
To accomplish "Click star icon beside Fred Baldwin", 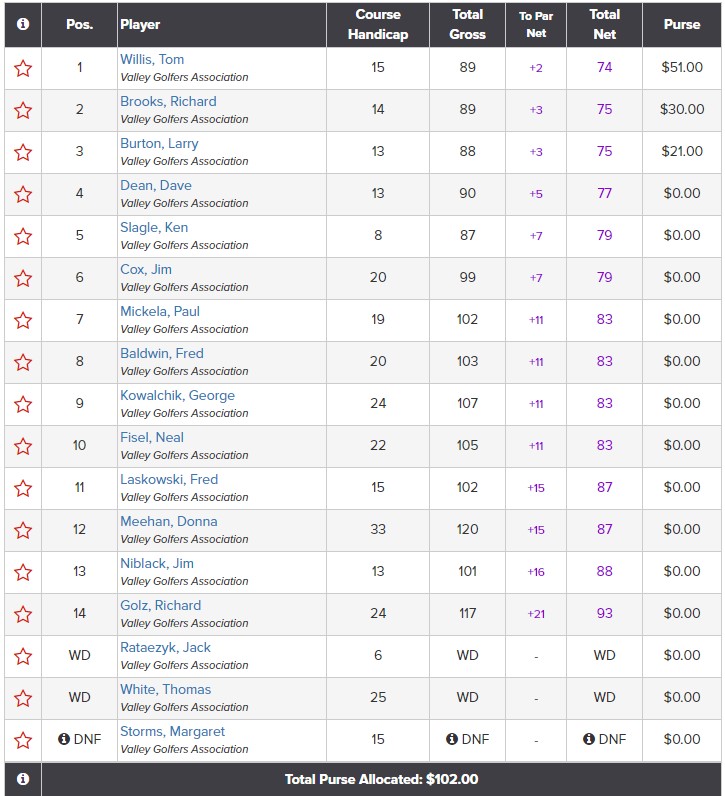I will pyautogui.click(x=23, y=362).
